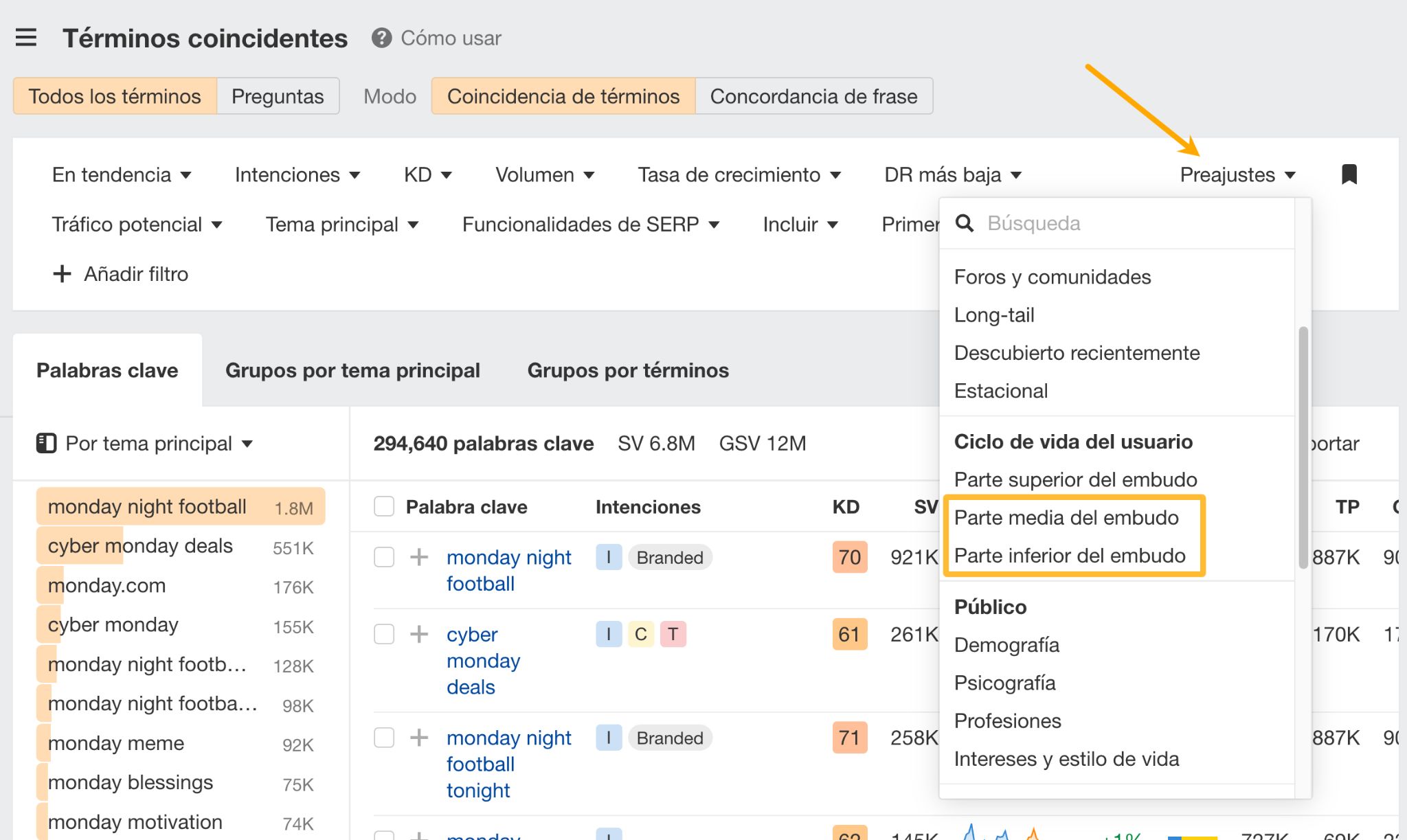This screenshot has width=1407, height=840.
Task: Open the hamburger menu icon
Action: point(26,38)
